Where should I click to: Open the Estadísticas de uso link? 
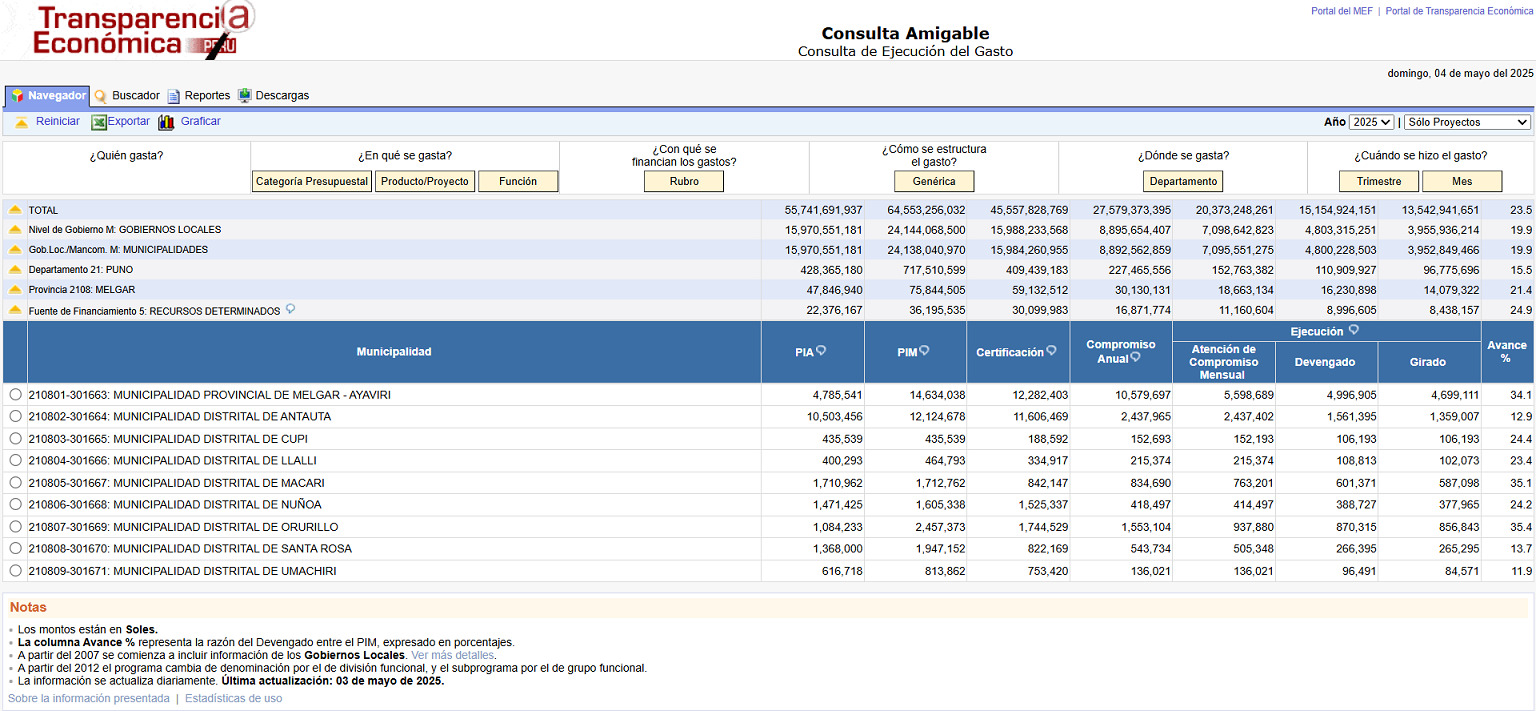[x=233, y=698]
